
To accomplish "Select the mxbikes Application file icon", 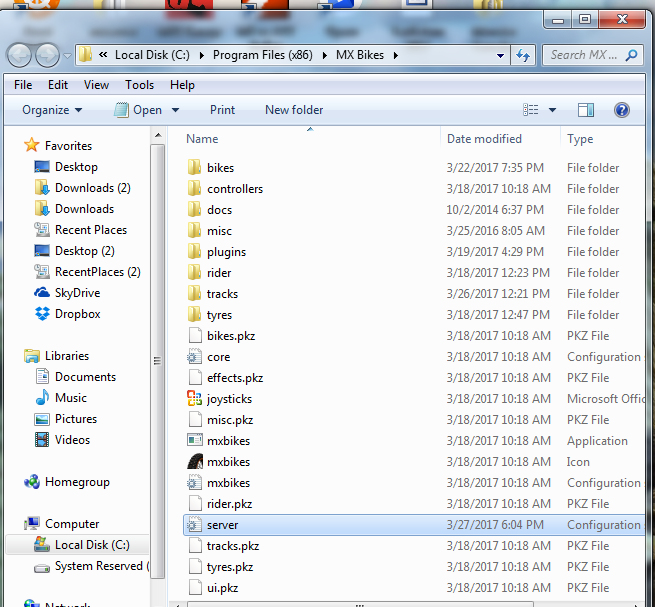I will click(195, 440).
